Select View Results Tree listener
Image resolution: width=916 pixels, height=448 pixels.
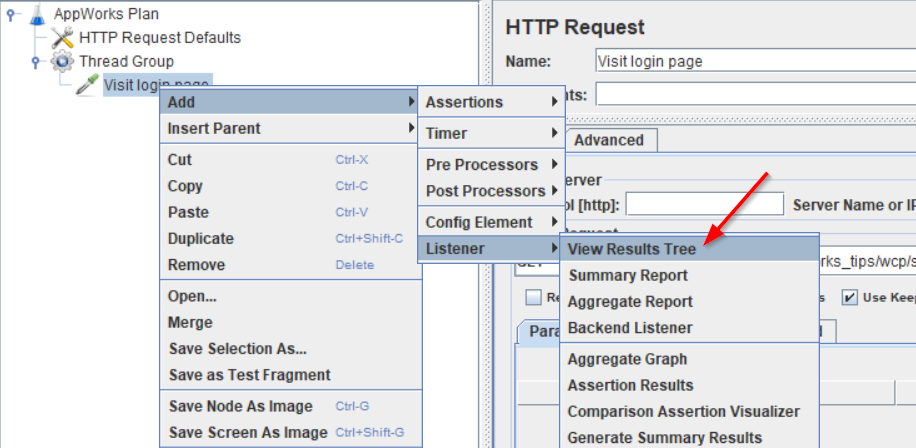[631, 248]
